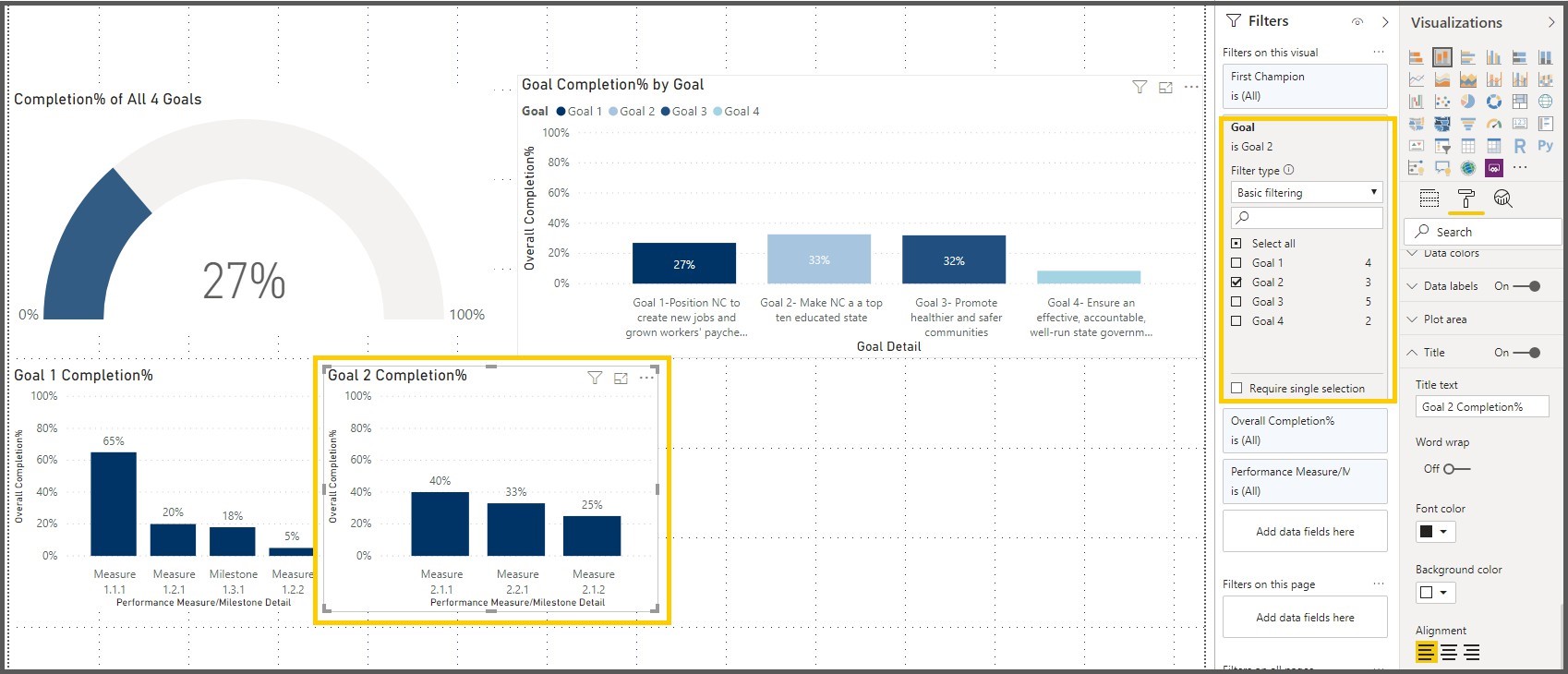Open Filters on this visual more options
This screenshot has width=1568, height=674.
click(x=1379, y=53)
